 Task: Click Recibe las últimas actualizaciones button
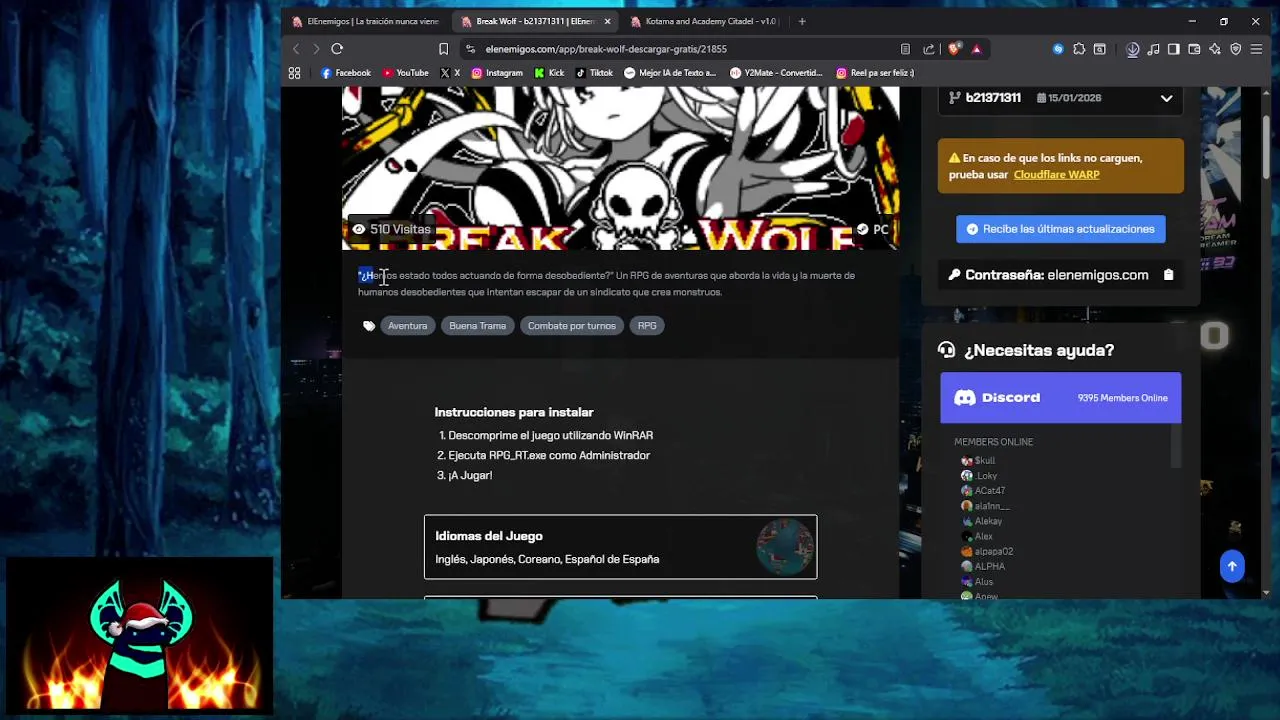click(1060, 229)
